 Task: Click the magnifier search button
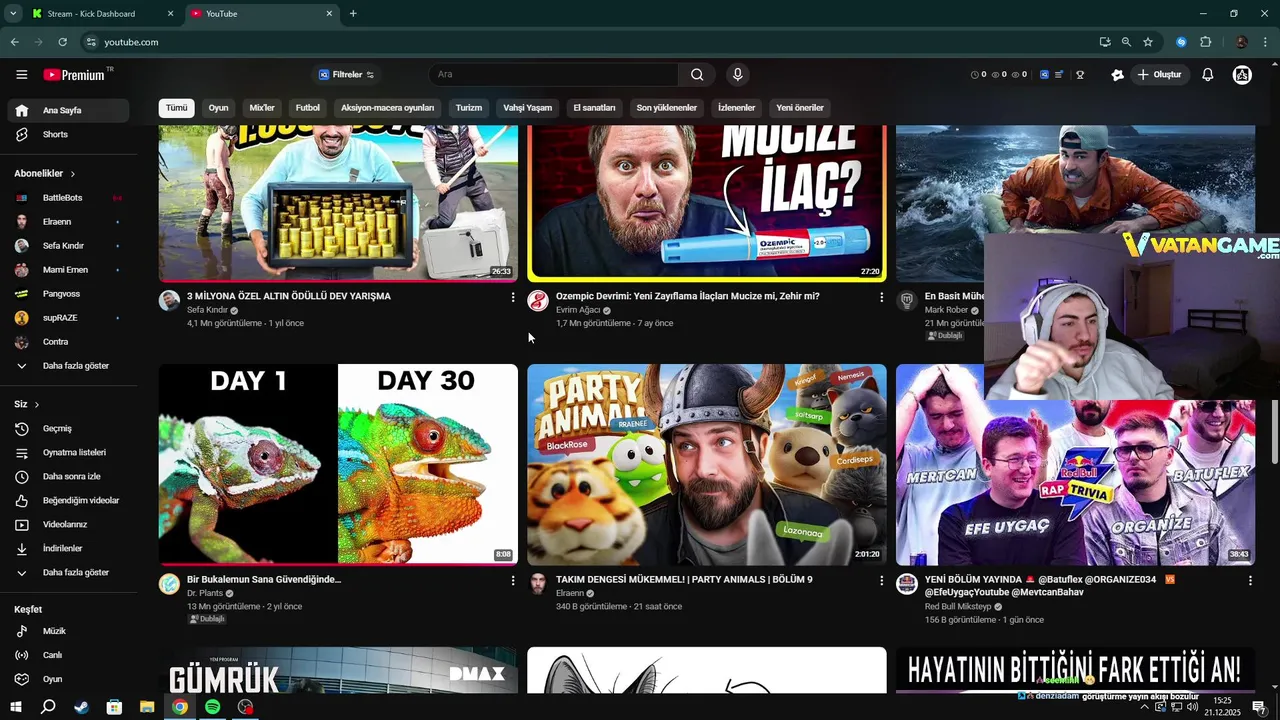click(x=697, y=75)
